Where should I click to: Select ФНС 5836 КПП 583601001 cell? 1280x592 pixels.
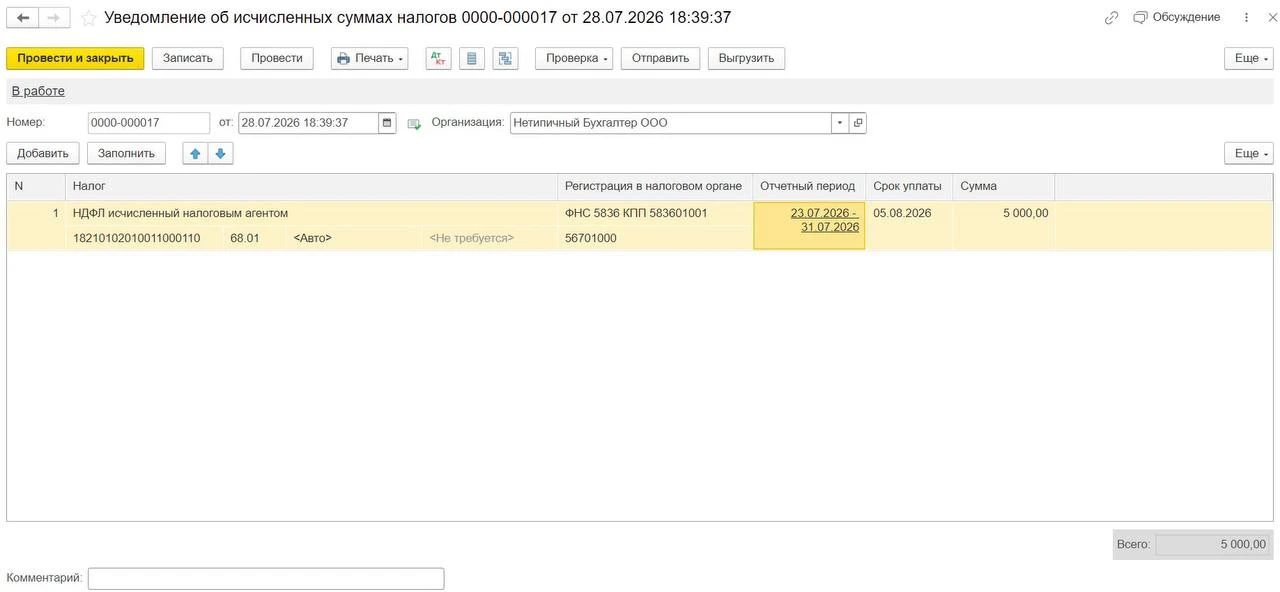coord(655,213)
